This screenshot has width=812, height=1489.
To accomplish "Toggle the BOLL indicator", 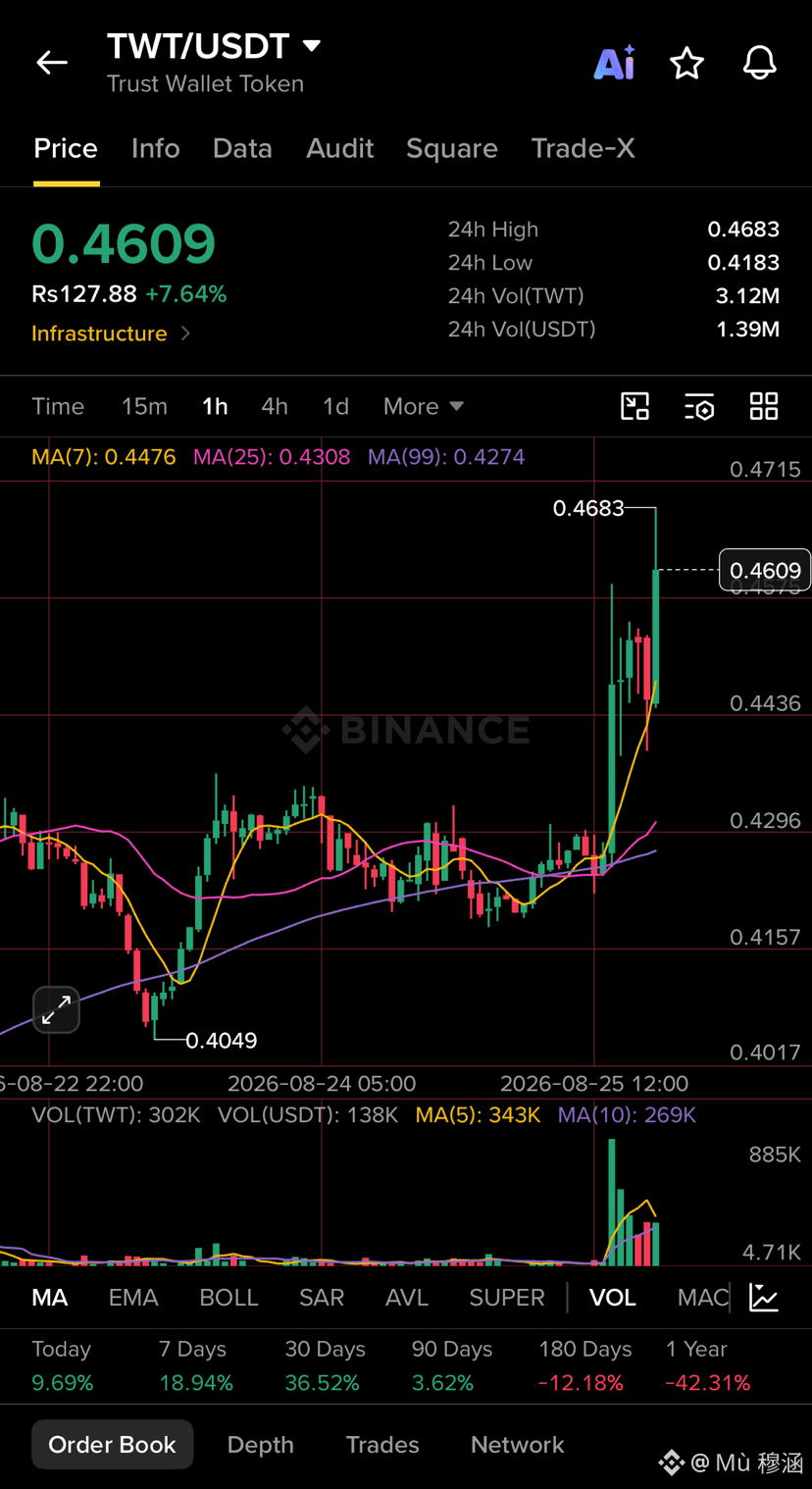I will pyautogui.click(x=228, y=1298).
